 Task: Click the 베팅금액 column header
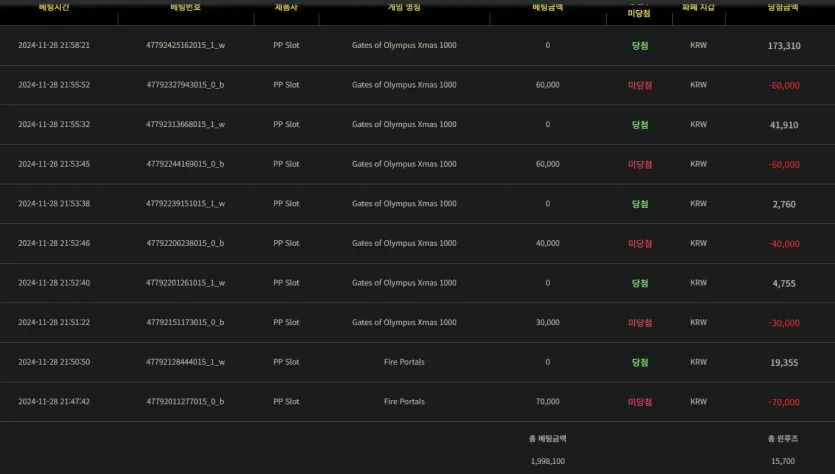click(547, 7)
